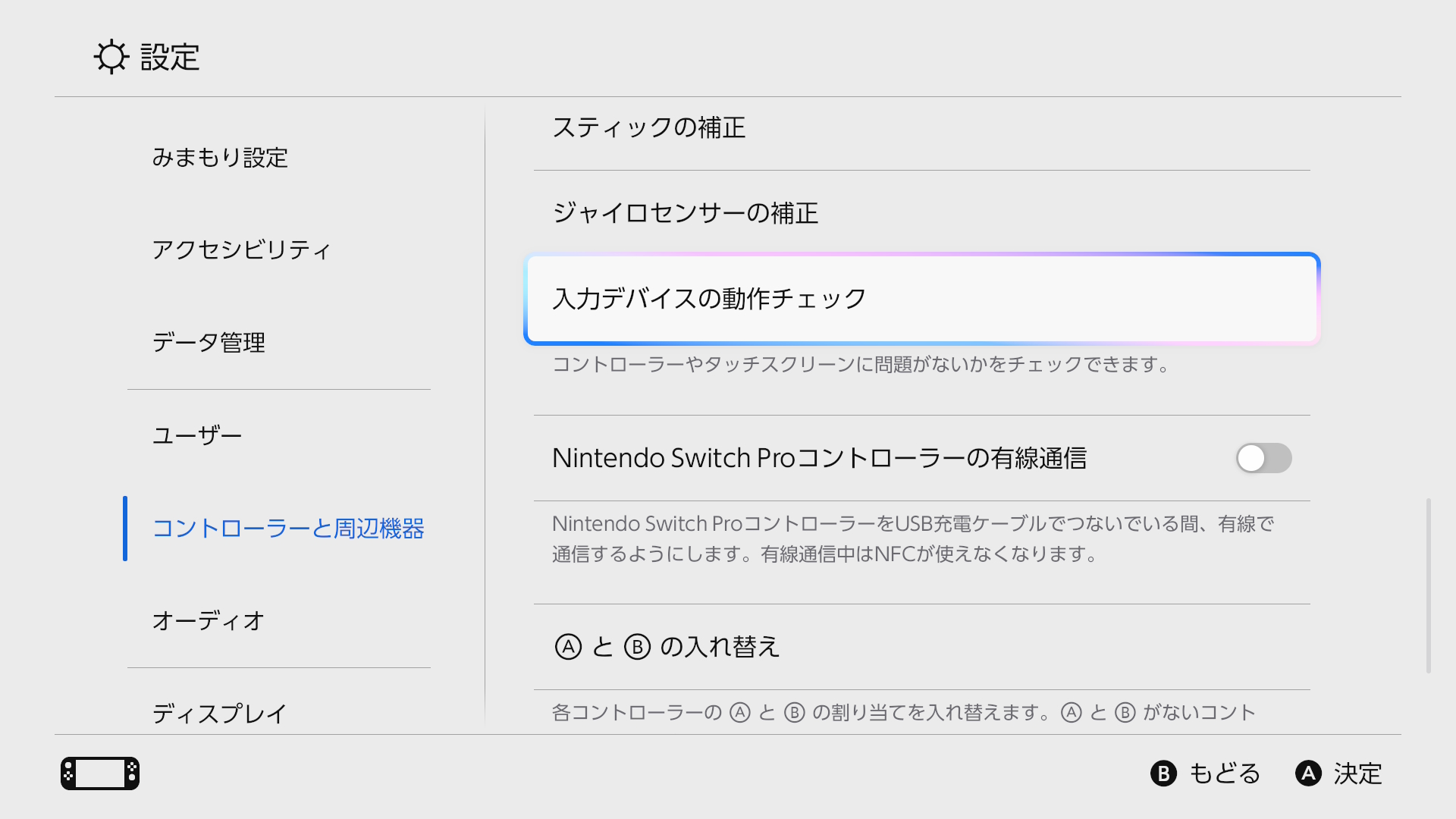Toggle Pro Controller wired communication switch
The image size is (1456, 819).
[x=1263, y=458]
